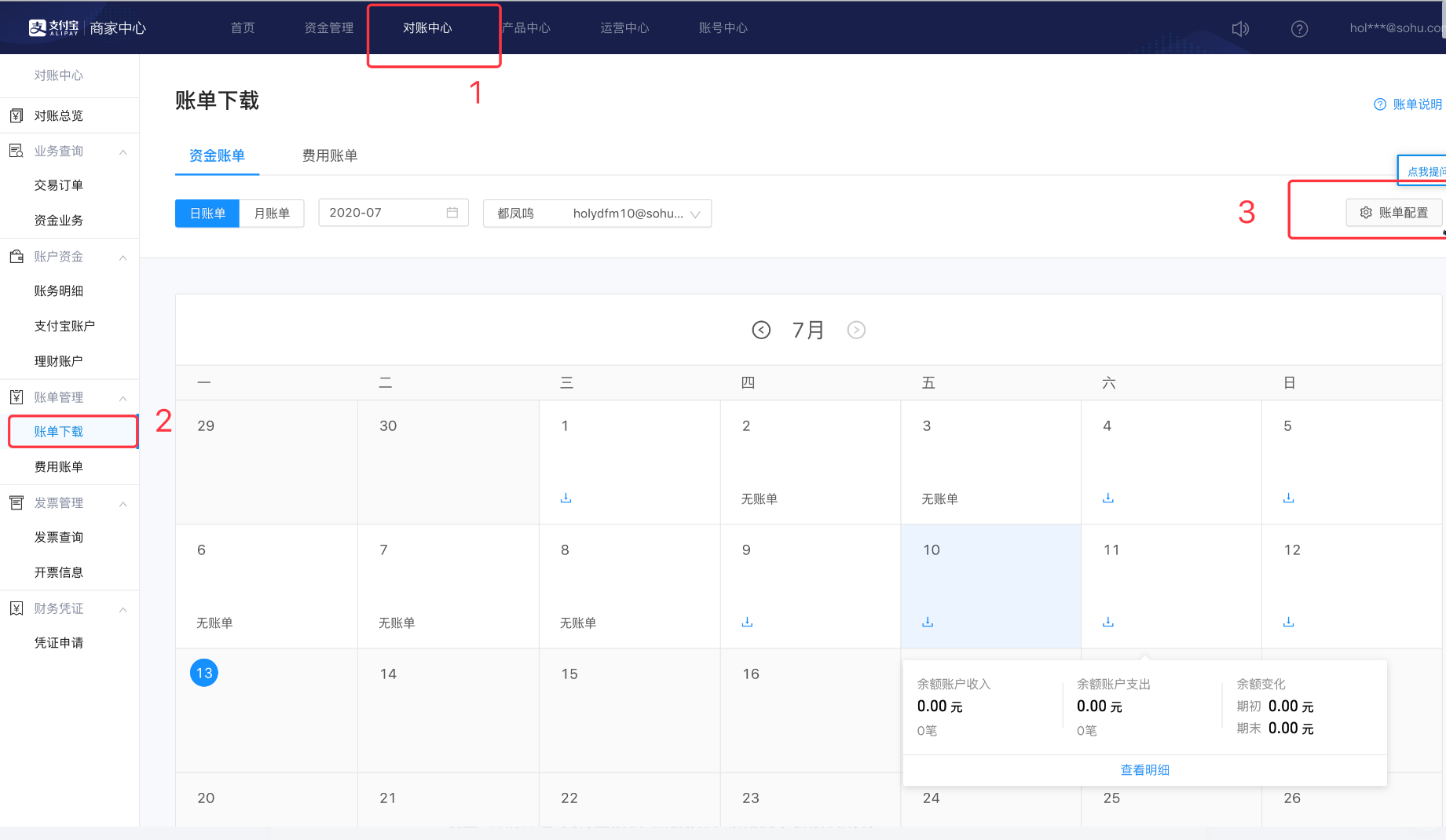Collapse the 业务查询 section chevron
The image size is (1446, 840).
123,152
